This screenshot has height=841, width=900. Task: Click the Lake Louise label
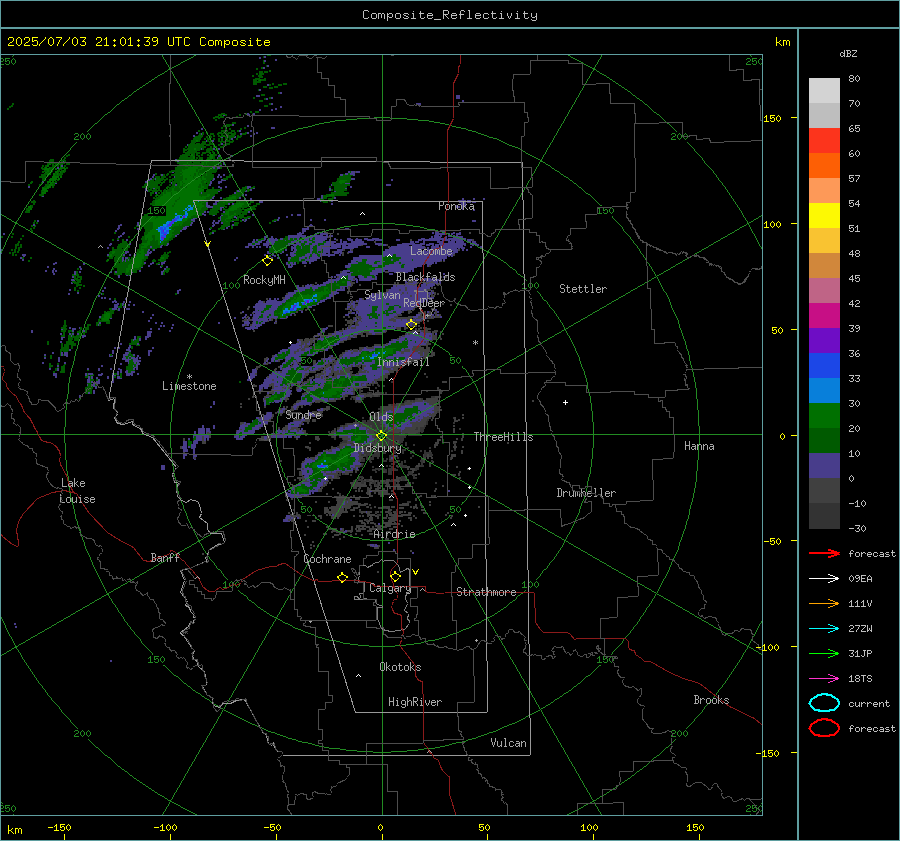[x=77, y=491]
